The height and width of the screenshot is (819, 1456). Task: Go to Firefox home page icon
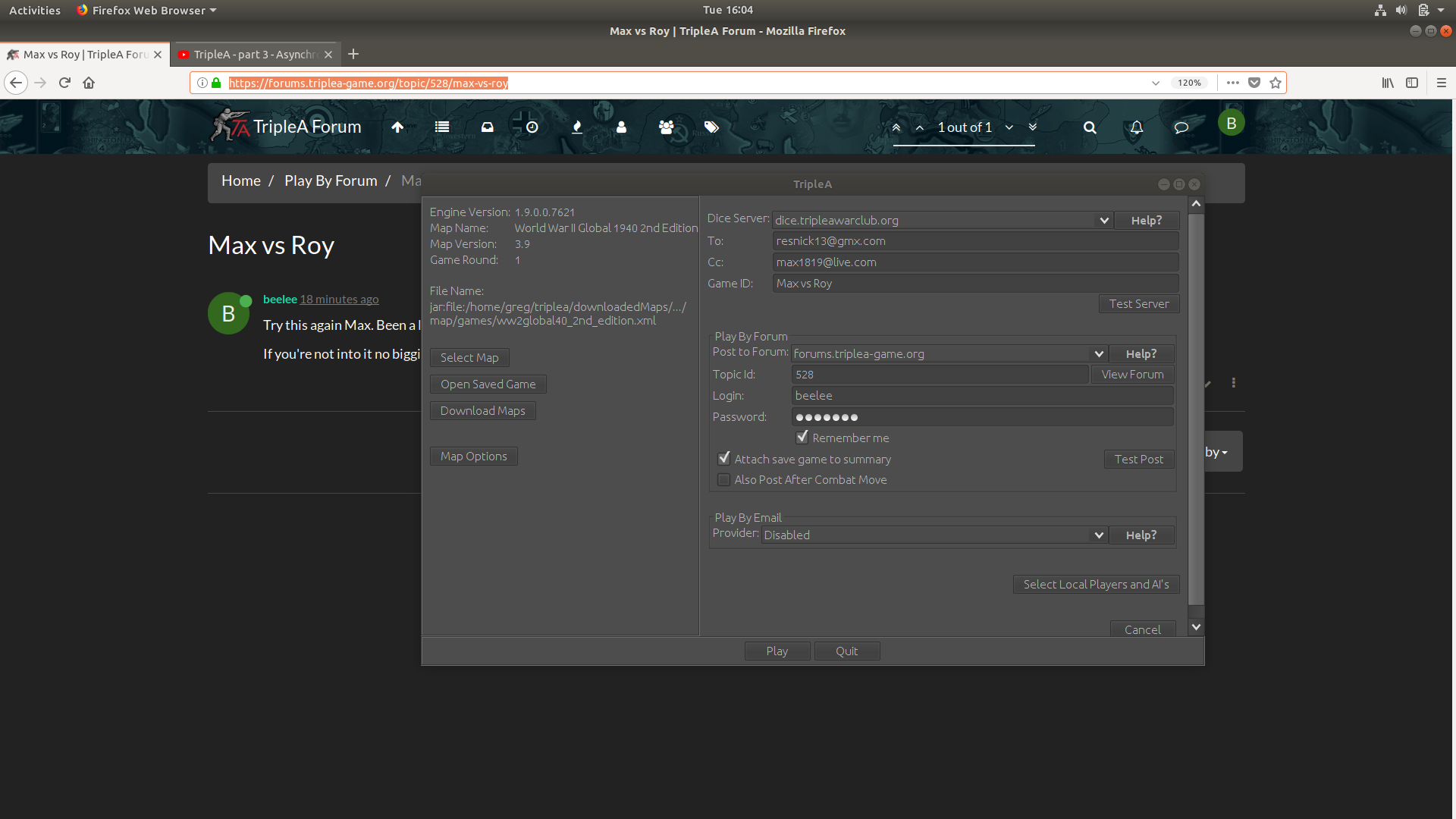click(89, 83)
